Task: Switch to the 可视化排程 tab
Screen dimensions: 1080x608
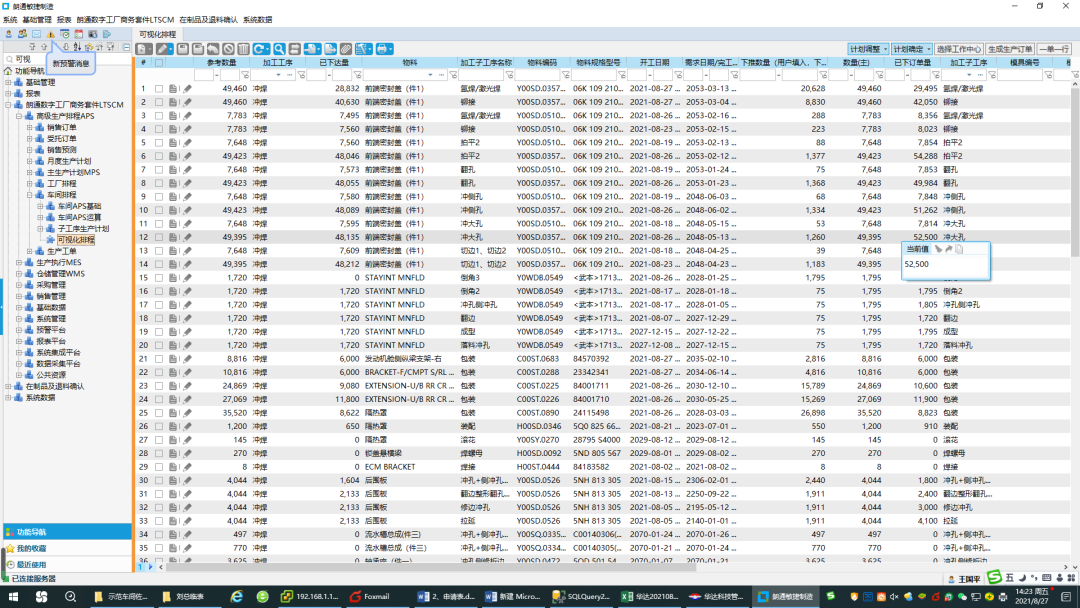Action: (162, 34)
